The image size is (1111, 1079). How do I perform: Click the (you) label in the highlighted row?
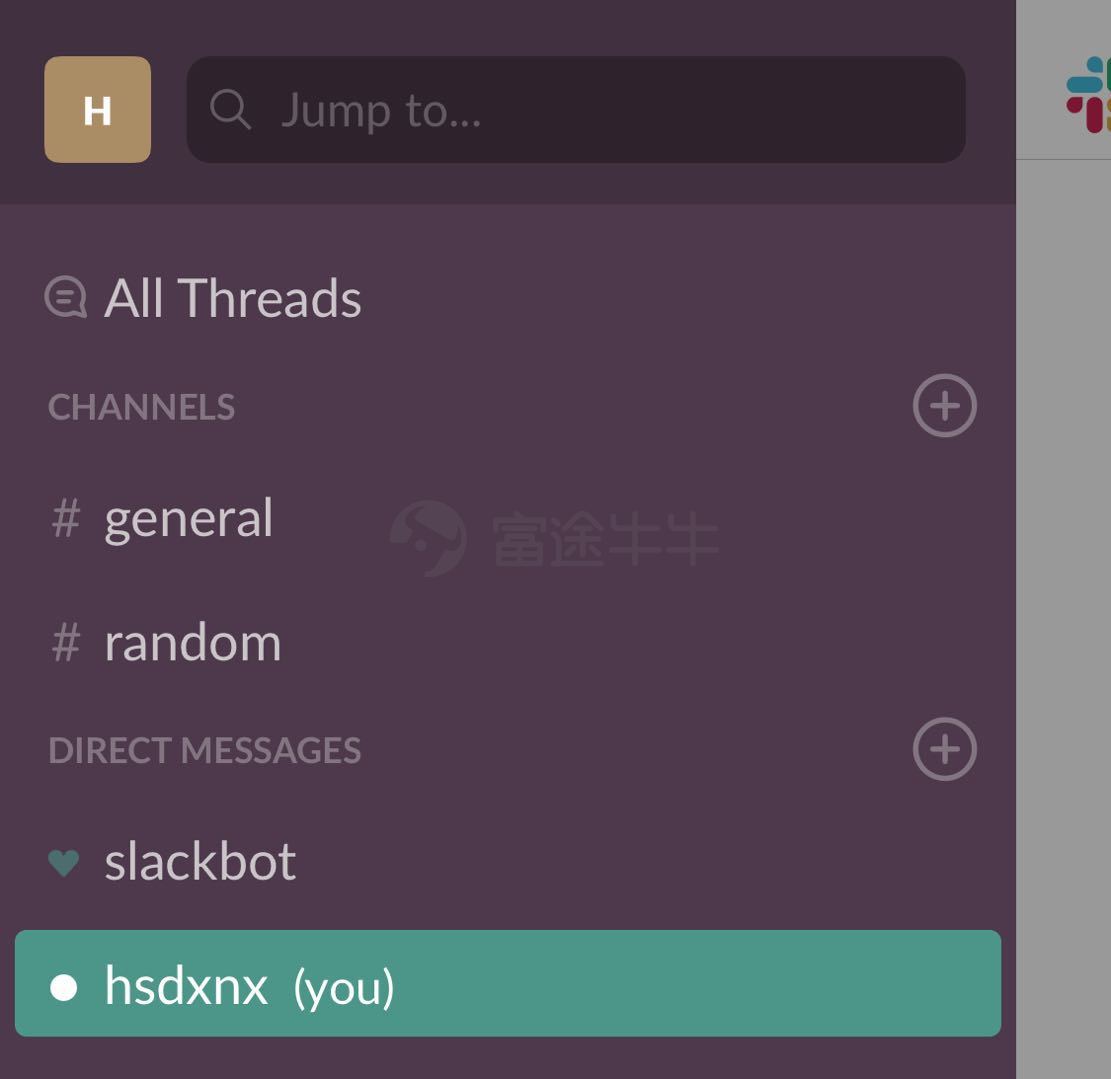pos(344,988)
